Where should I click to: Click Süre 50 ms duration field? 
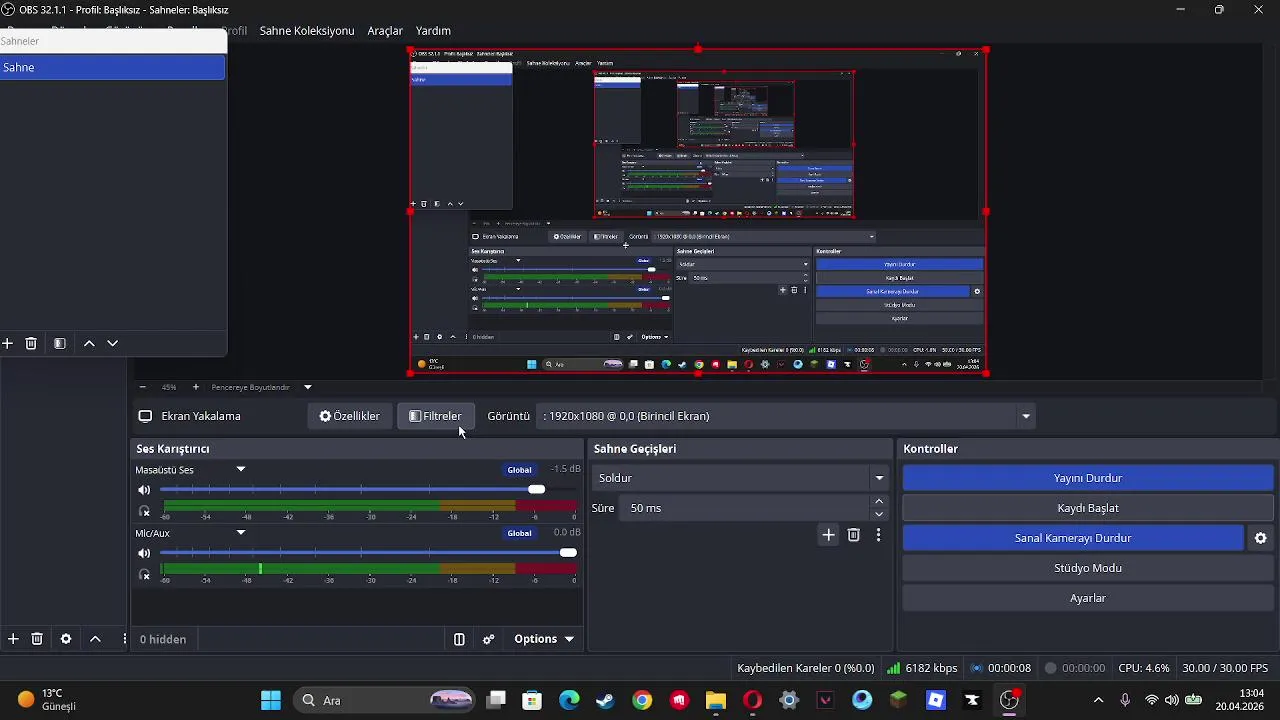pyautogui.click(x=743, y=508)
